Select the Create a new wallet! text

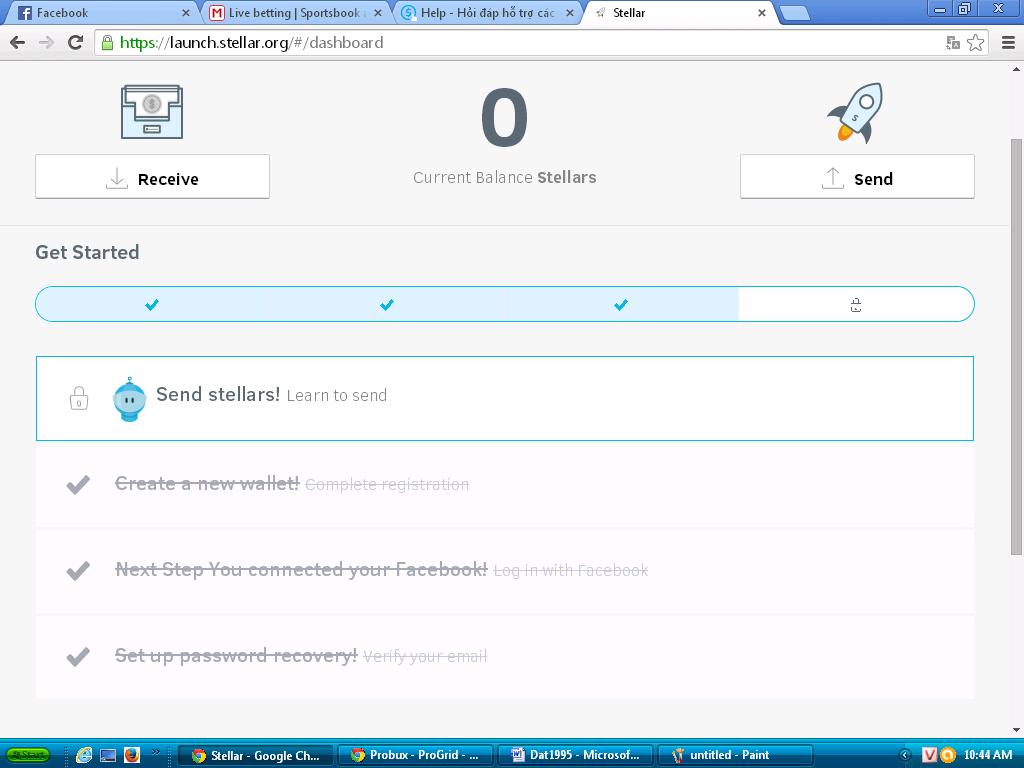pyautogui.click(x=207, y=483)
